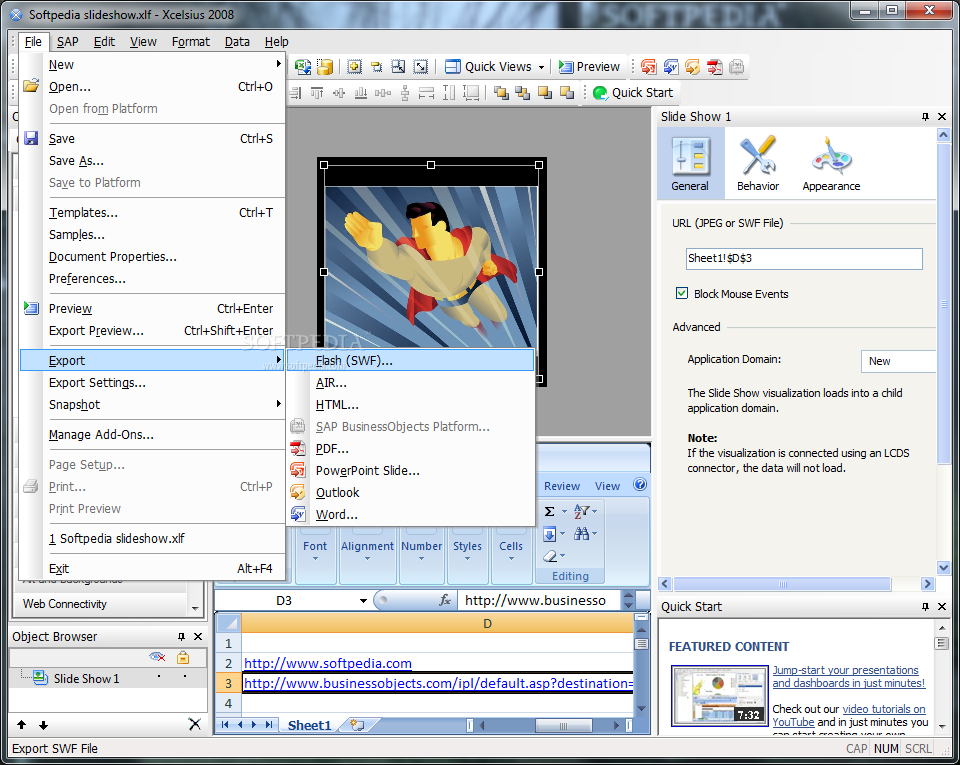Click Fit Canvas to Window icon
Image resolution: width=960 pixels, height=765 pixels.
click(421, 67)
